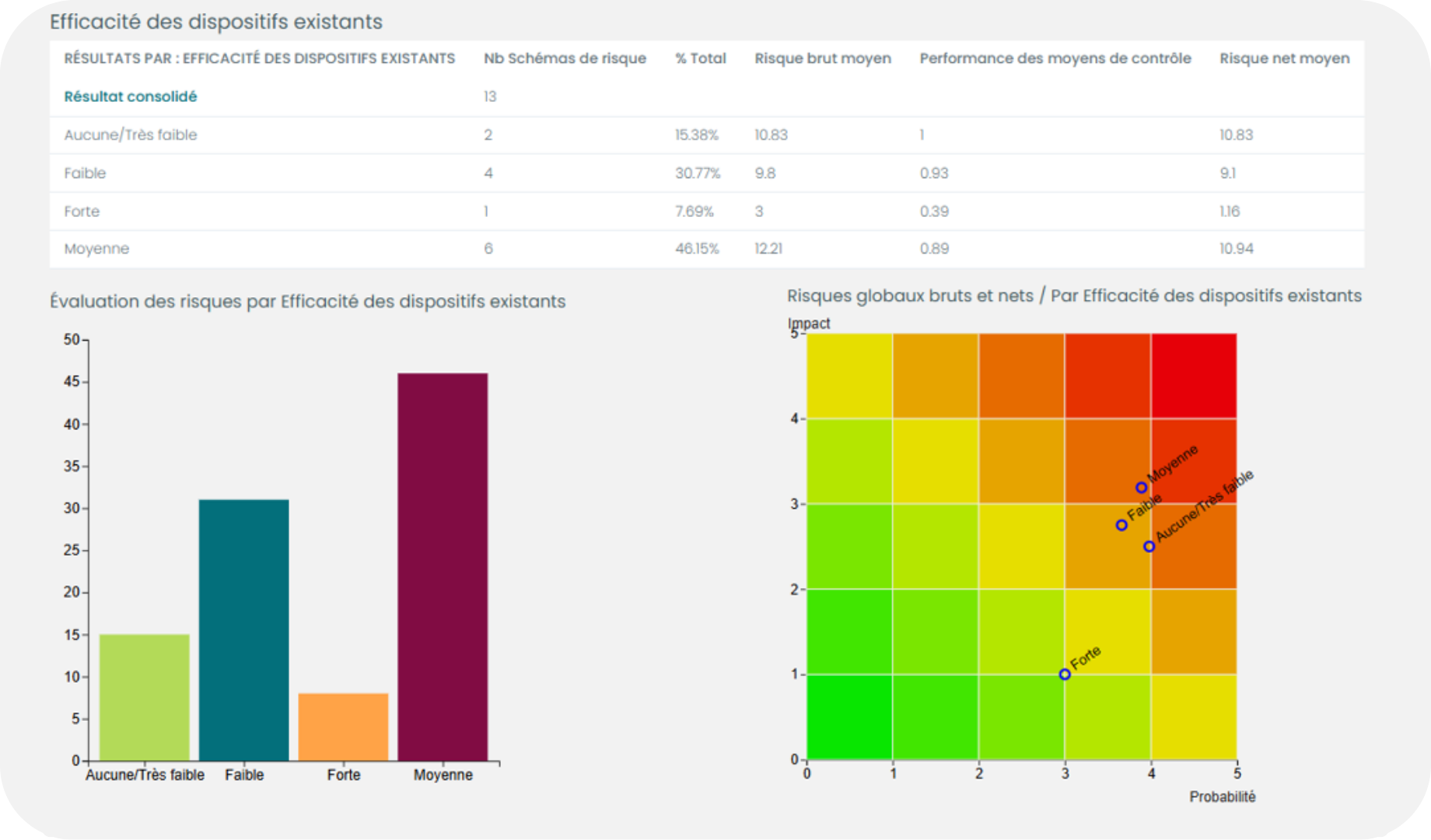The height and width of the screenshot is (840, 1431).
Task: Click the bright red top-right heatmap cell
Action: 1194,376
